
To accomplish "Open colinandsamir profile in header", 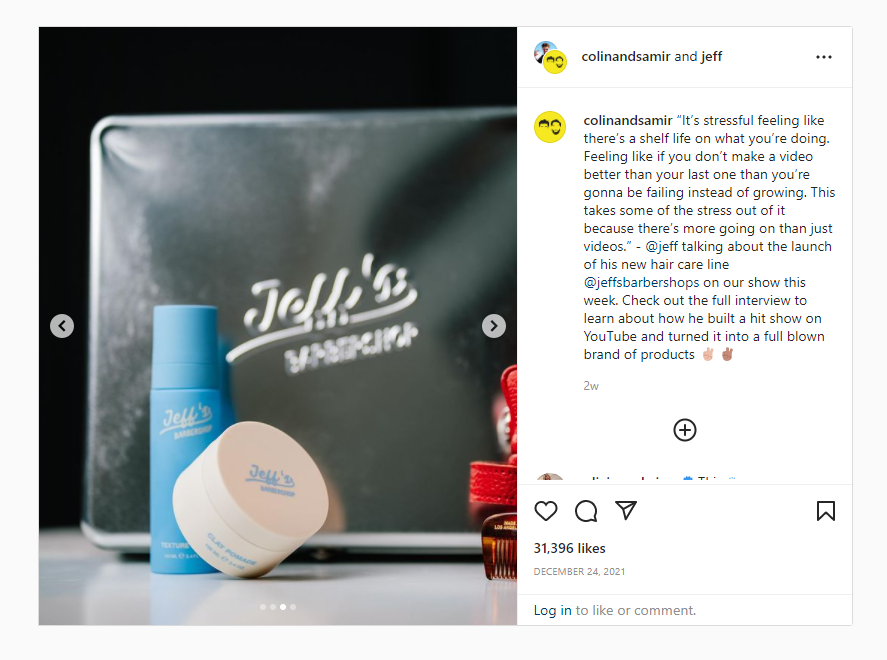I will 626,57.
